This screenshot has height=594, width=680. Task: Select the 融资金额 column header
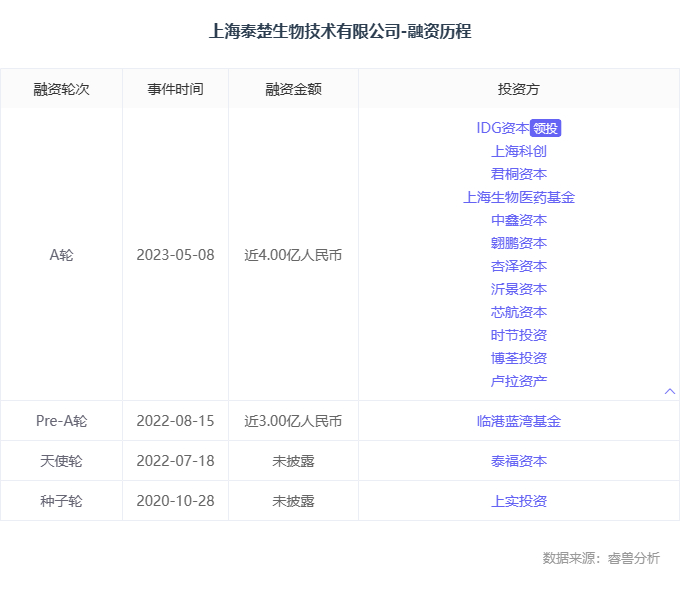pos(294,89)
